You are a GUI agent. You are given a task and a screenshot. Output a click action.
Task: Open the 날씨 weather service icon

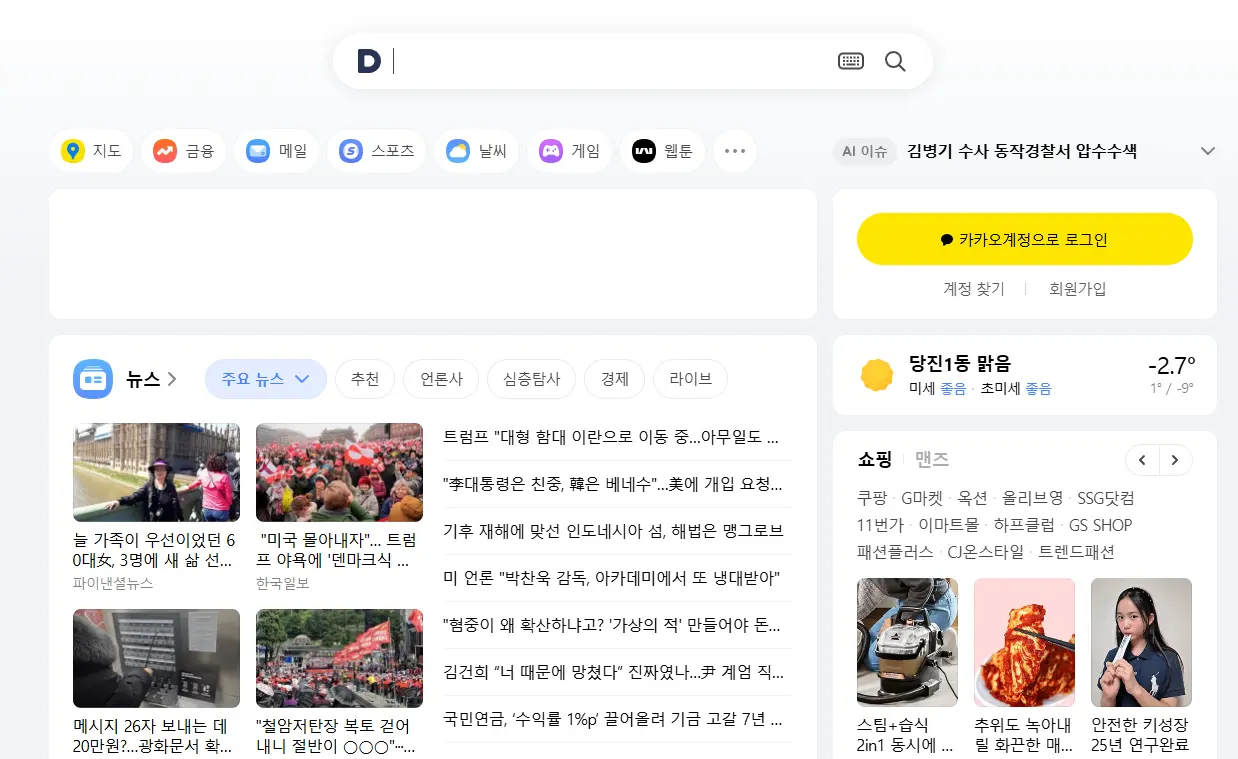coord(456,150)
